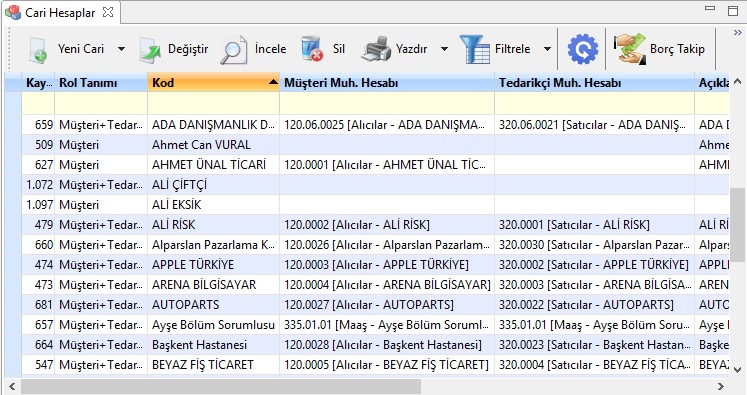Click the blue refresh gear icon

pyautogui.click(x=583, y=49)
